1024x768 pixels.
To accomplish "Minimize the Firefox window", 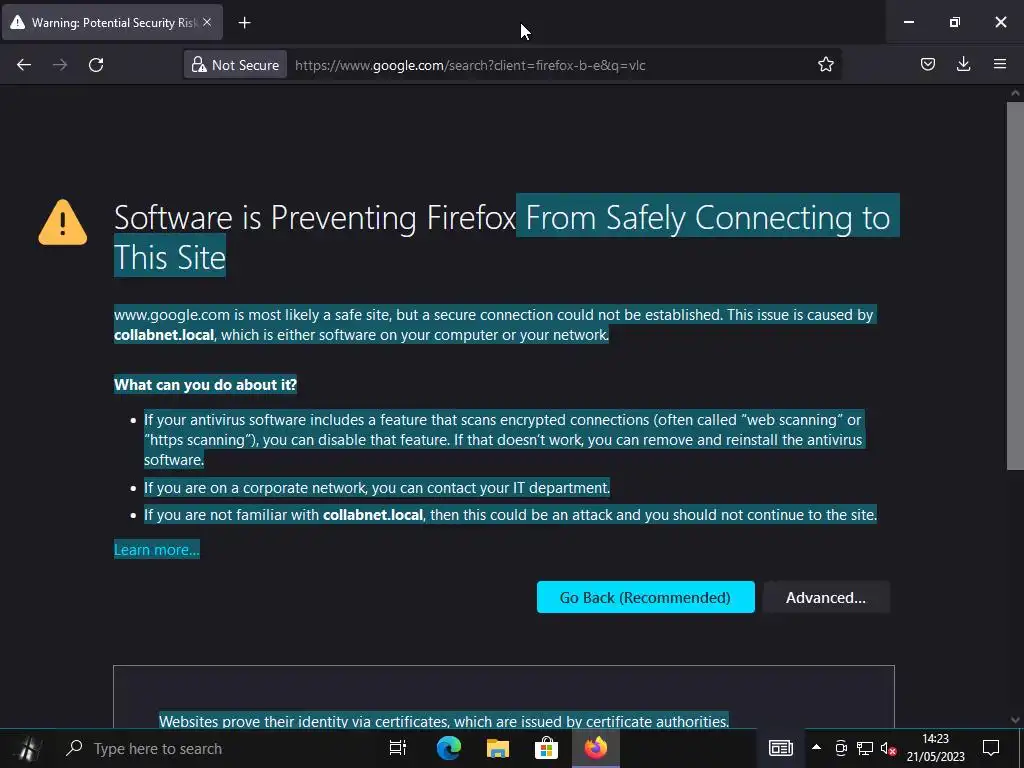I will (x=908, y=22).
